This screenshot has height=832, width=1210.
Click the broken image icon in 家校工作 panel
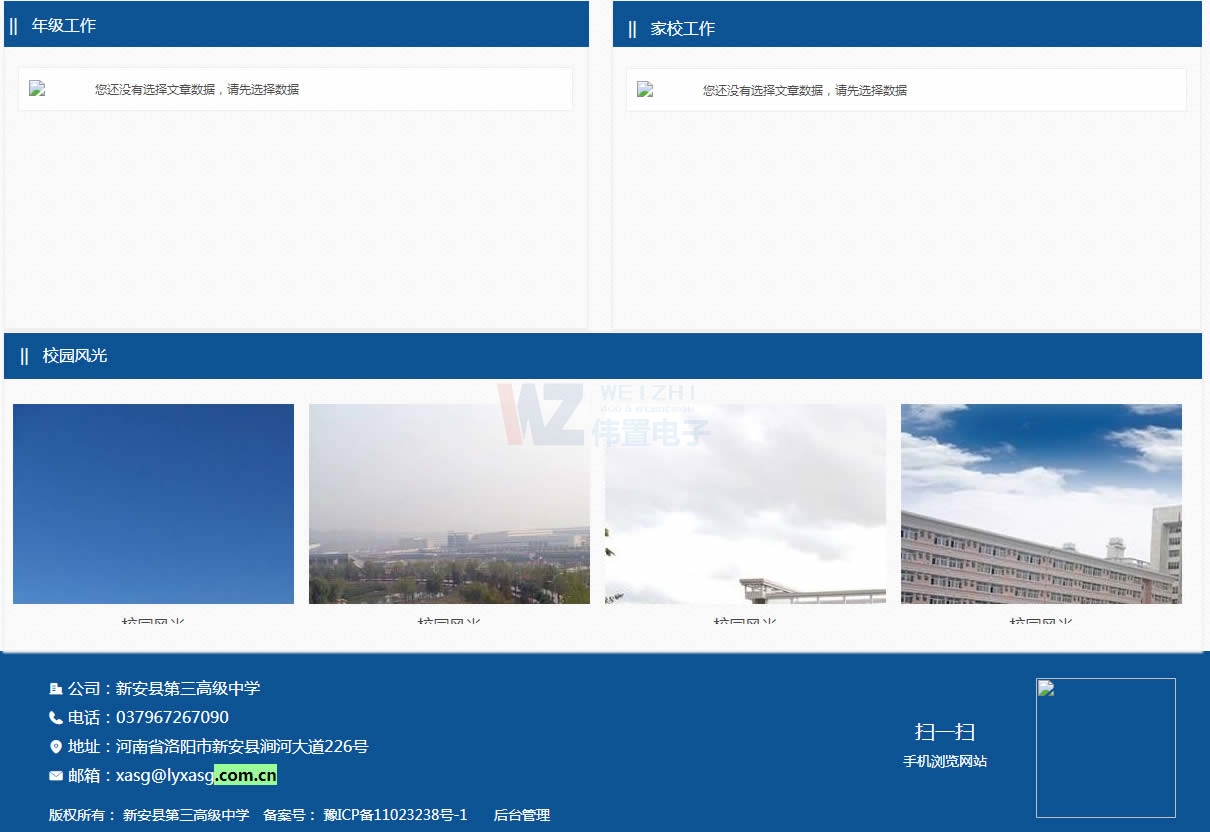pyautogui.click(x=647, y=89)
